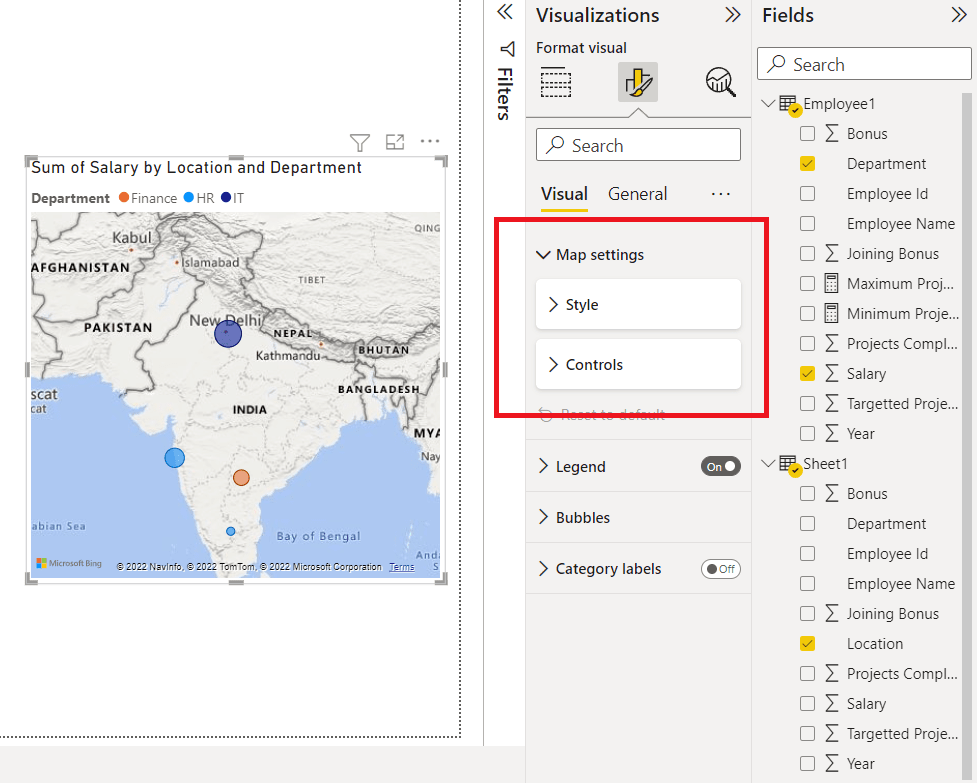Open More options ellipsis on map visual
Image resolution: width=977 pixels, height=783 pixels.
(x=430, y=141)
